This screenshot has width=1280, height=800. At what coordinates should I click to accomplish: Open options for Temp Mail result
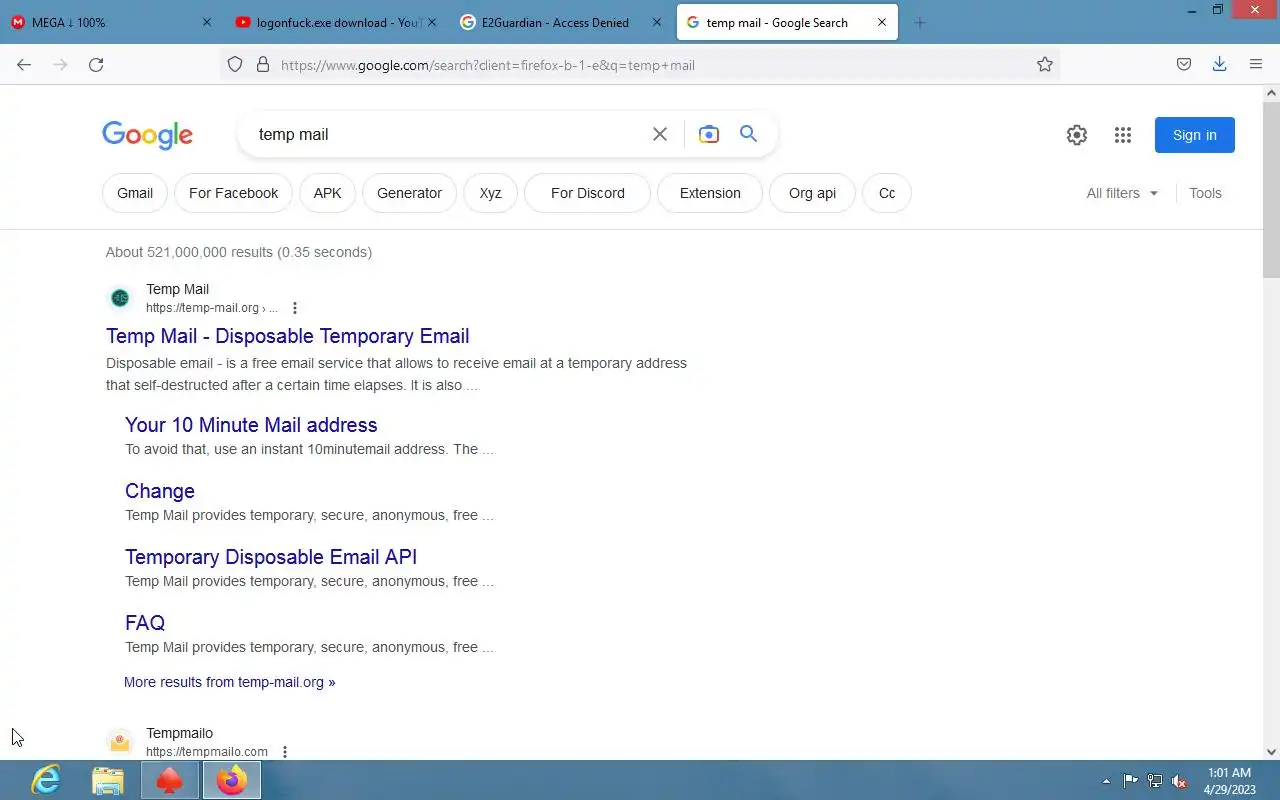pyautogui.click(x=294, y=308)
